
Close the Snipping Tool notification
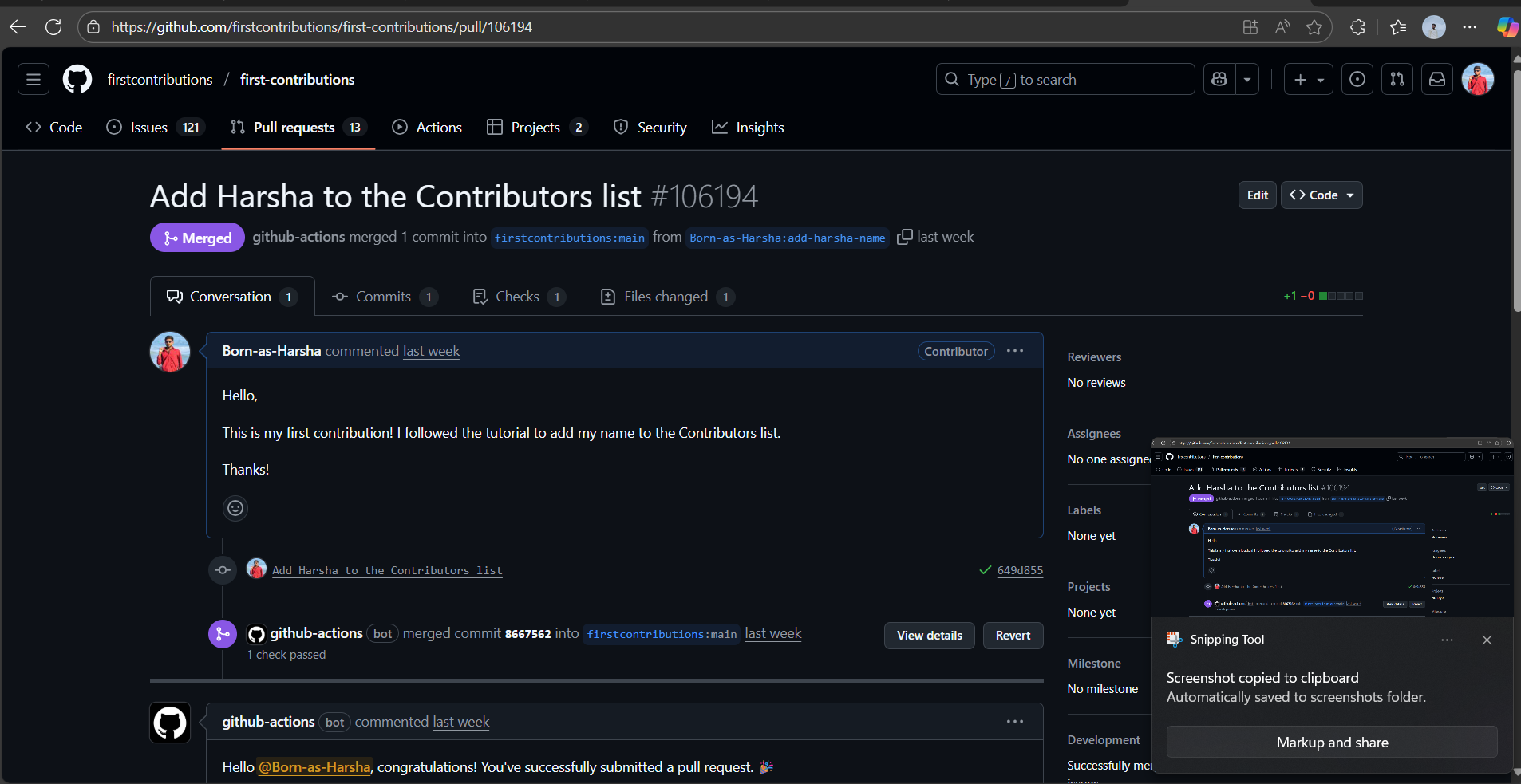pyautogui.click(x=1486, y=640)
